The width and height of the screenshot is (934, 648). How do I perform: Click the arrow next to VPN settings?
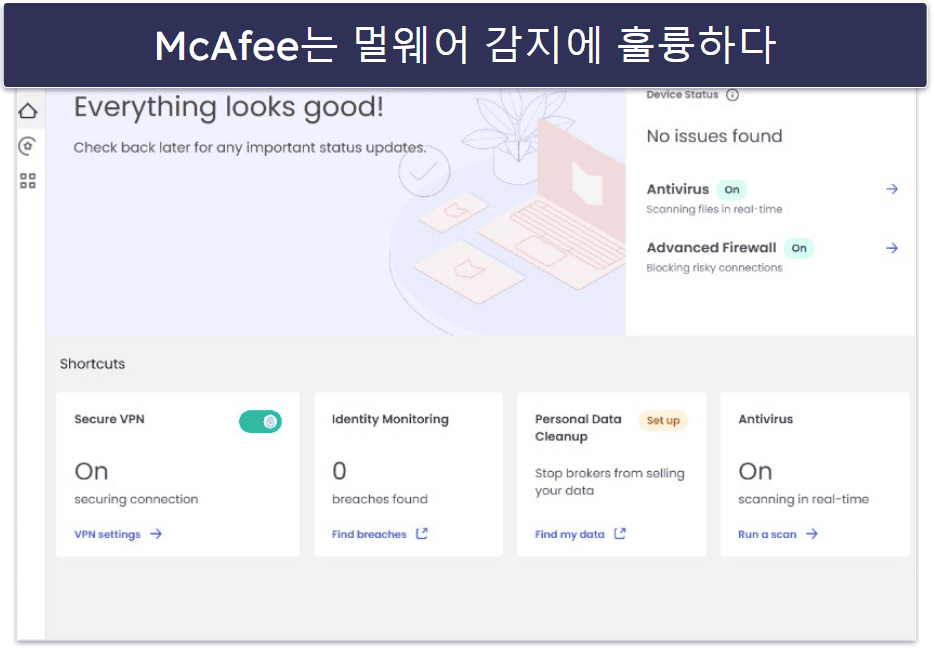coord(156,534)
